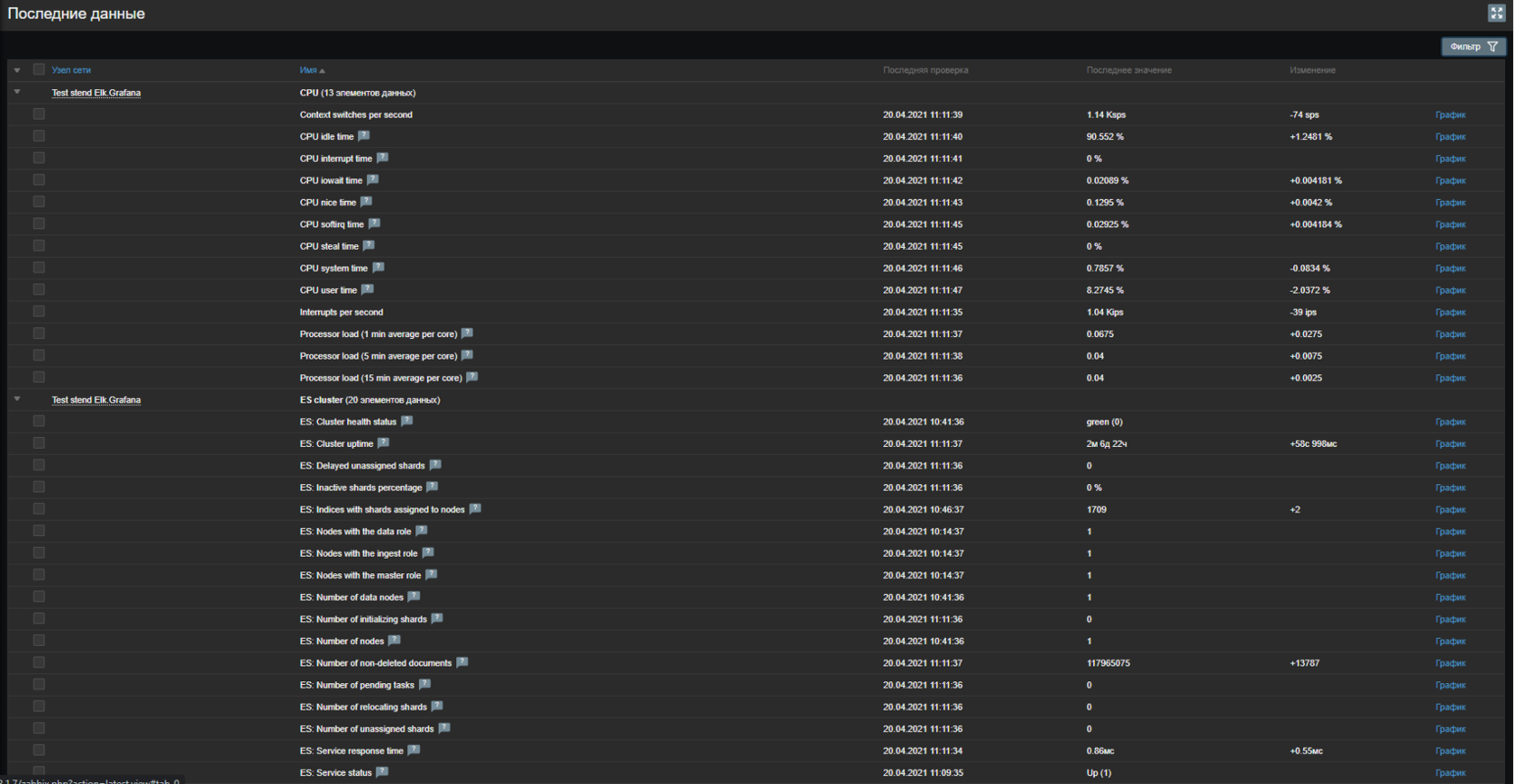The image size is (1514, 784).
Task: Collapse all groups with header arrow
Action: 16,69
